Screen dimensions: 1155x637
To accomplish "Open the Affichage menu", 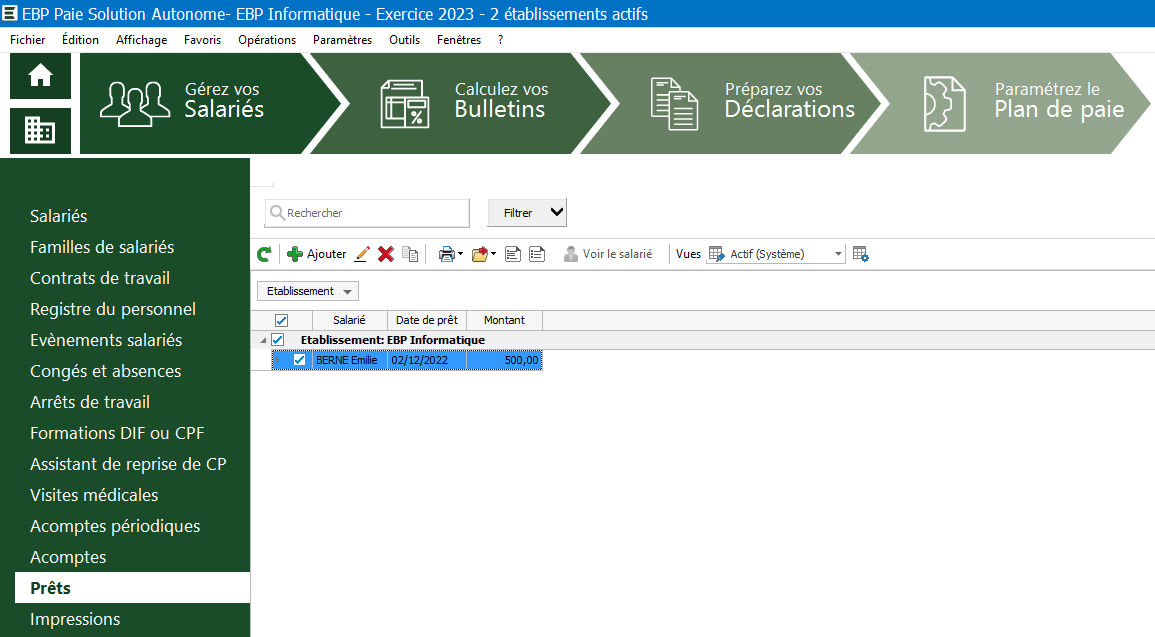I will (141, 40).
